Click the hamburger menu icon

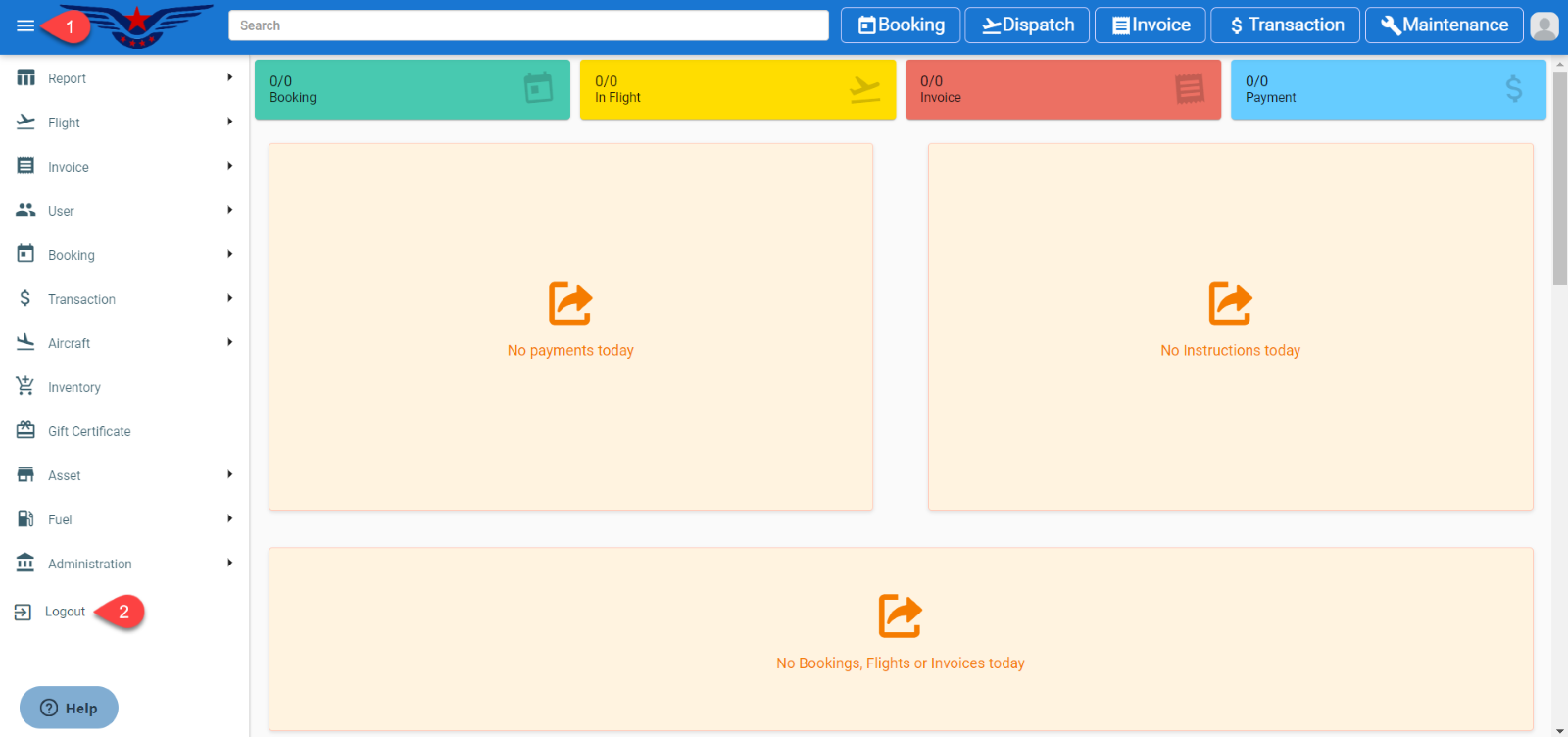[x=25, y=25]
